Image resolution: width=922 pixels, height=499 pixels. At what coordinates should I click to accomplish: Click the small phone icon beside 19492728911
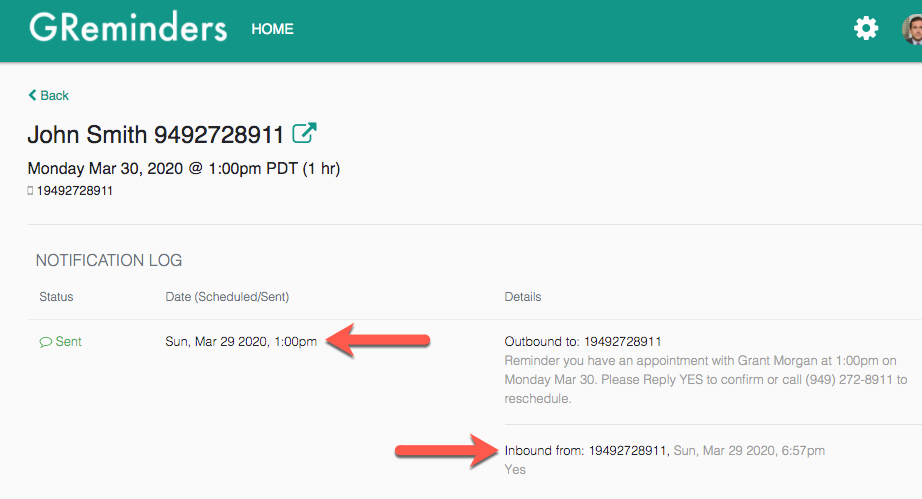pyautogui.click(x=30, y=190)
